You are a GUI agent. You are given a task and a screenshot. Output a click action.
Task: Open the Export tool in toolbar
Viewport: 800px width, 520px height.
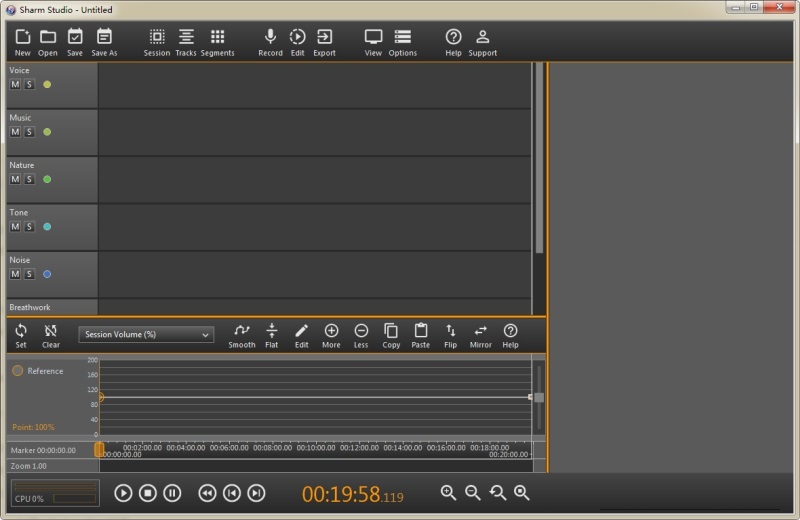tap(324, 38)
